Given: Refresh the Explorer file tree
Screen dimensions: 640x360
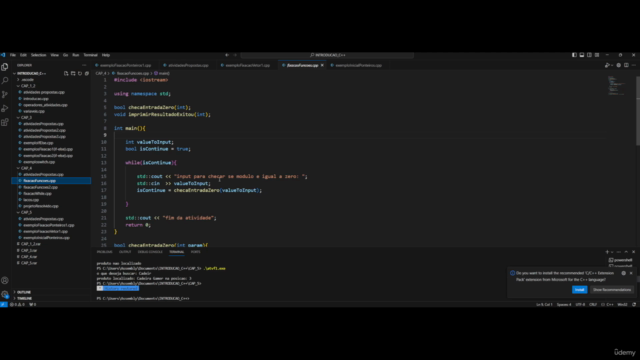Looking at the screenshot, I should [80, 73].
